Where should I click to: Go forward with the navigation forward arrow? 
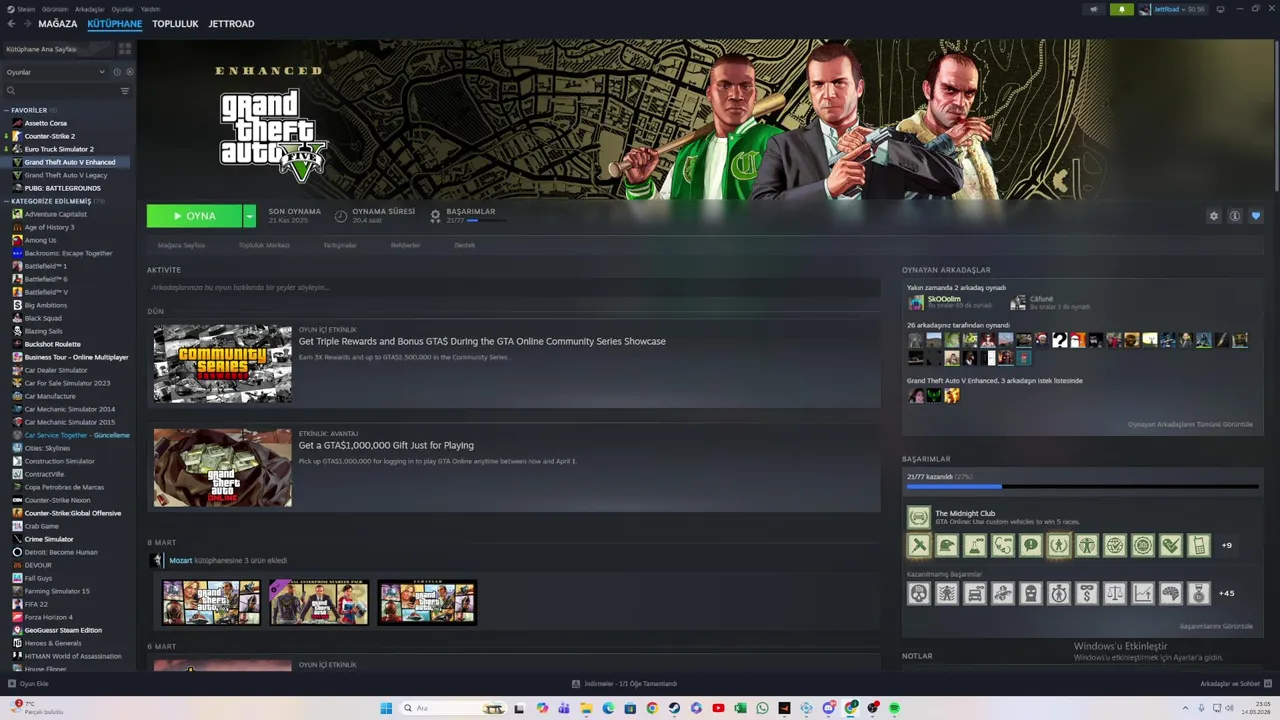coord(27,24)
